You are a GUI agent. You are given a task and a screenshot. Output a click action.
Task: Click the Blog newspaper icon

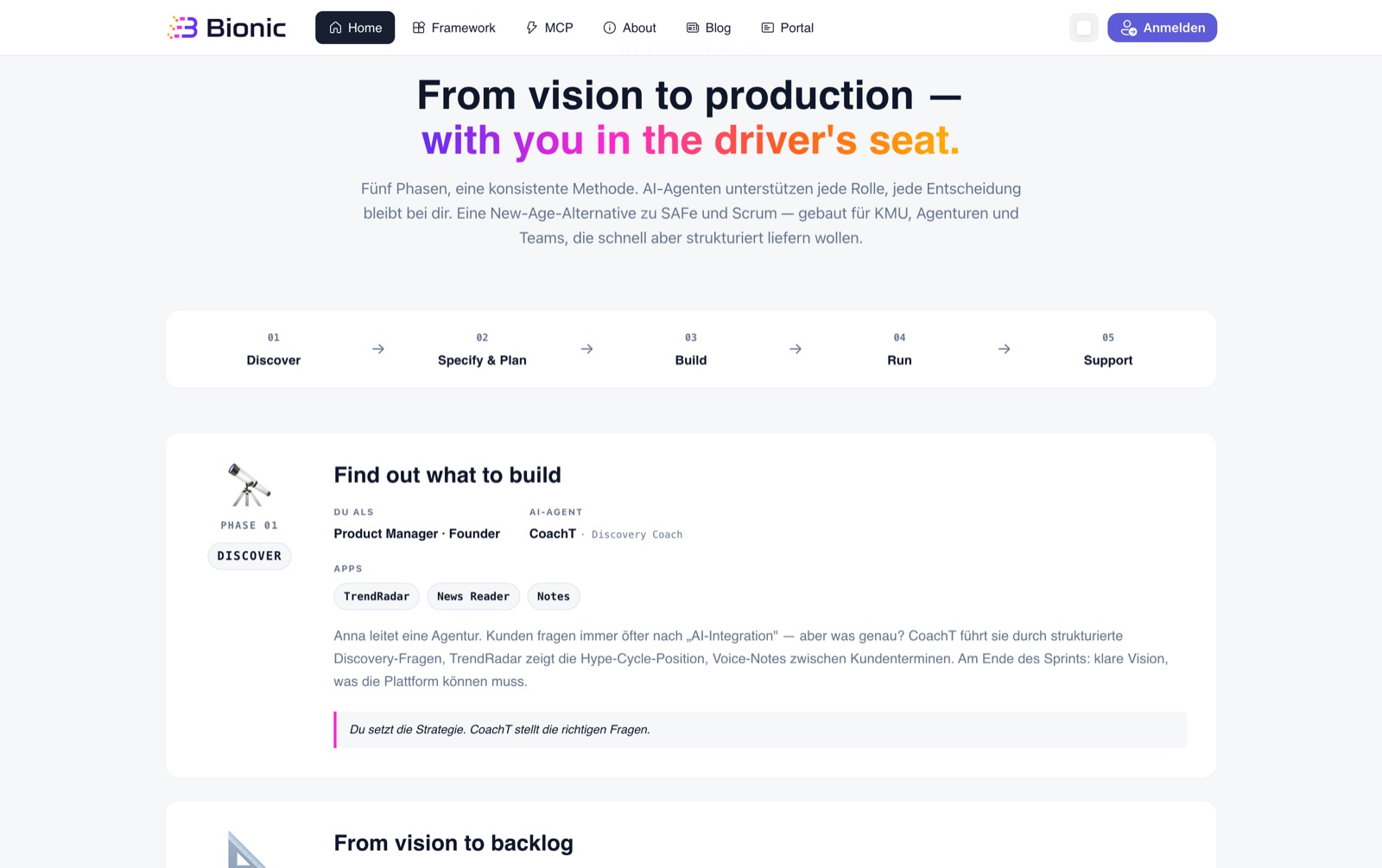pos(693,28)
